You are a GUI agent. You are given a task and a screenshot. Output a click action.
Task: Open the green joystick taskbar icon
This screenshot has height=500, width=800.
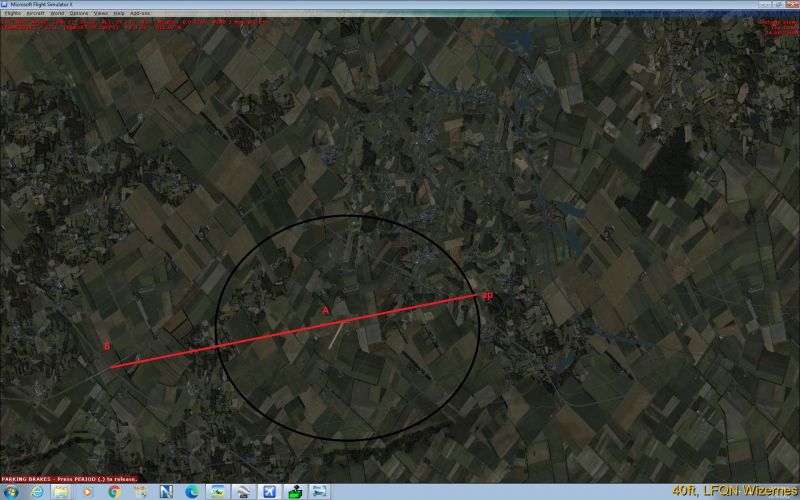[295, 492]
